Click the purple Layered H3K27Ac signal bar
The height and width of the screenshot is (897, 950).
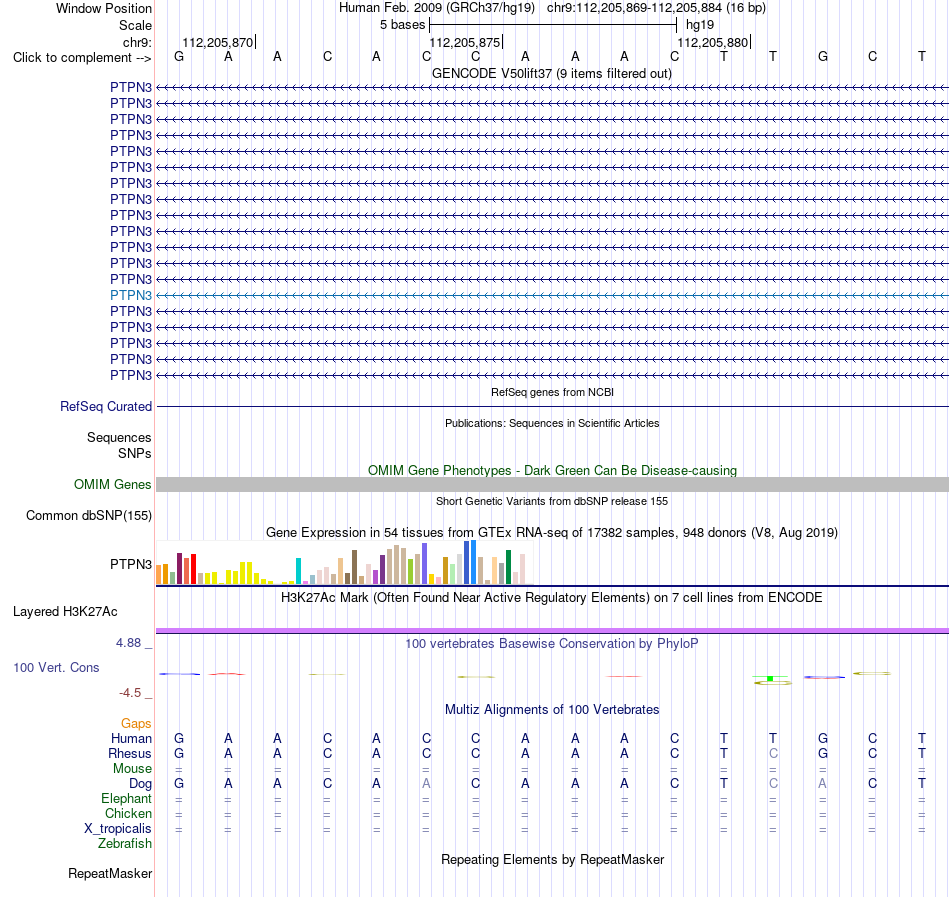pyautogui.click(x=552, y=631)
